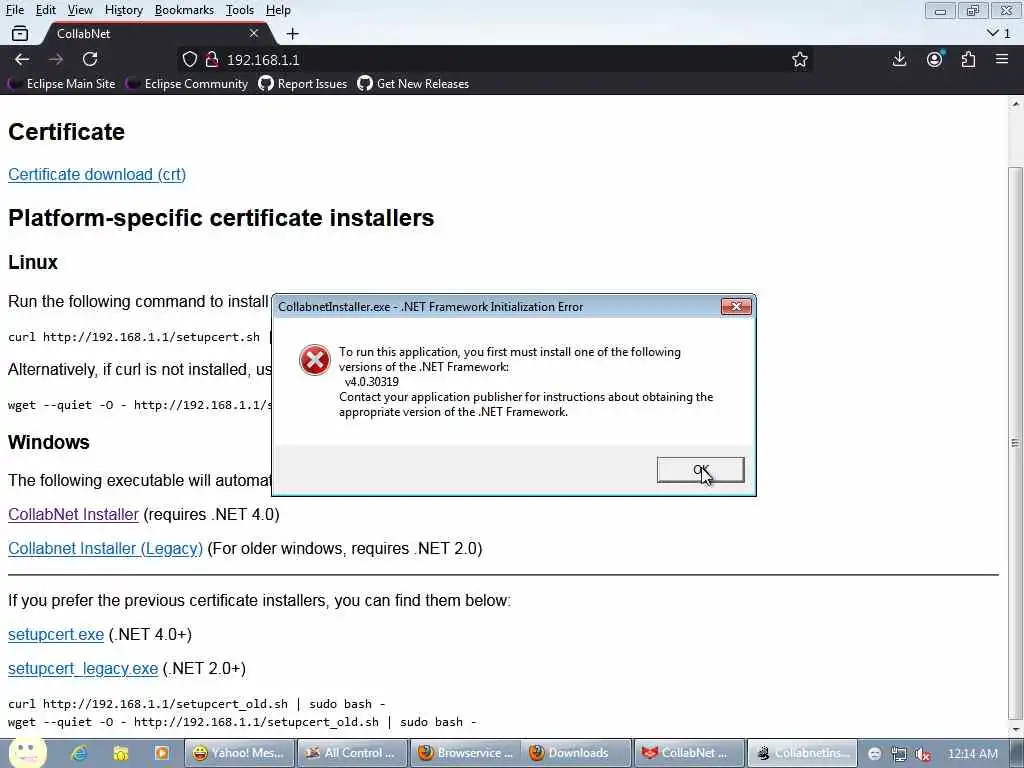Switch to All Control Panel taskbar window

(351, 753)
